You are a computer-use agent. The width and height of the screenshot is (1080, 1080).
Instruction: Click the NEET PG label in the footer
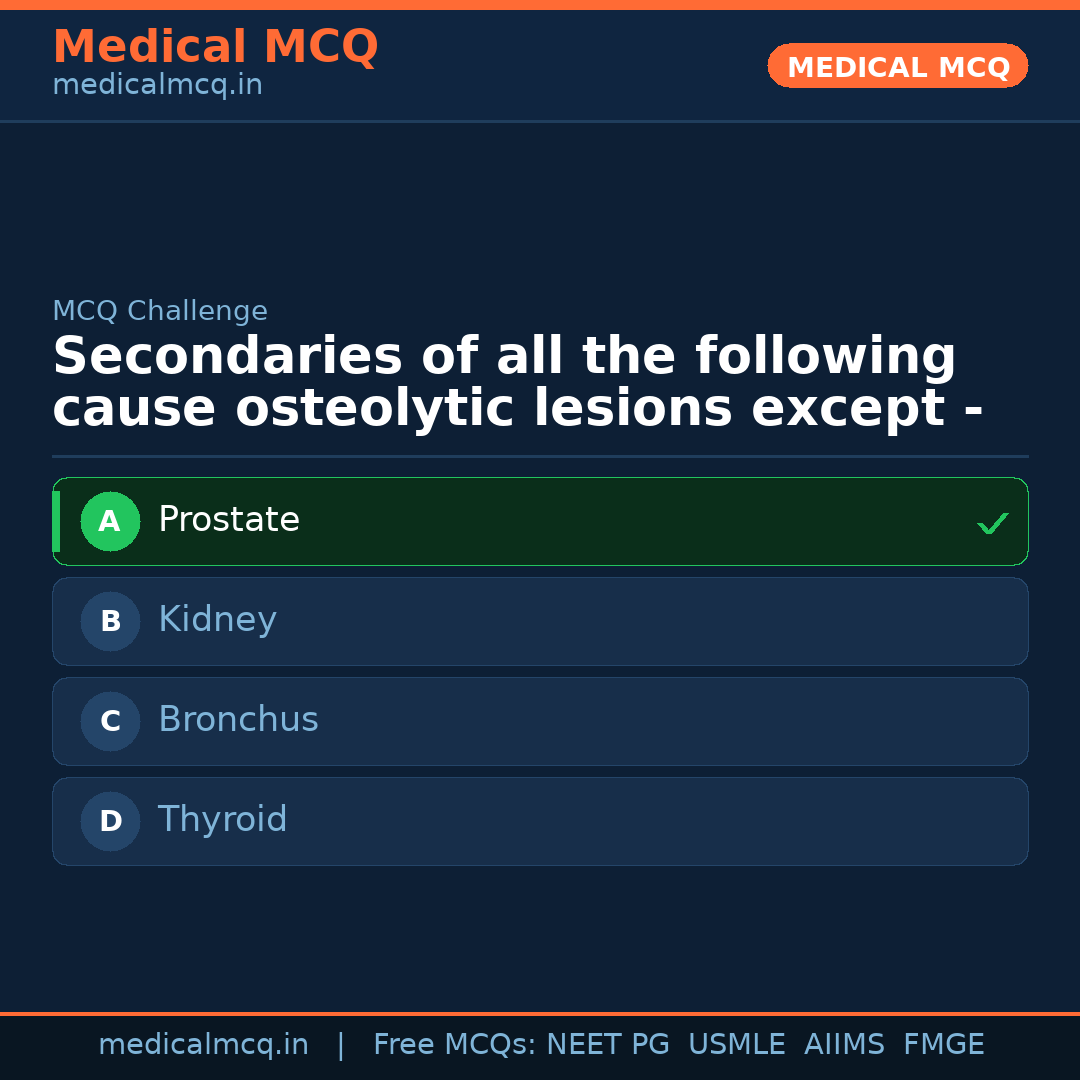(607, 1043)
